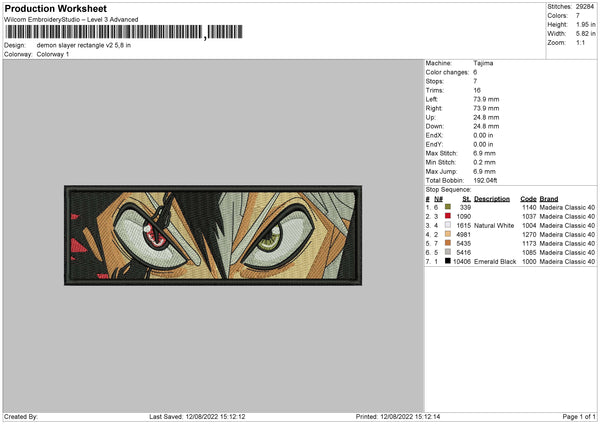Click the red color swatch for stop 2
The width and height of the screenshot is (600, 424).
[x=447, y=216]
